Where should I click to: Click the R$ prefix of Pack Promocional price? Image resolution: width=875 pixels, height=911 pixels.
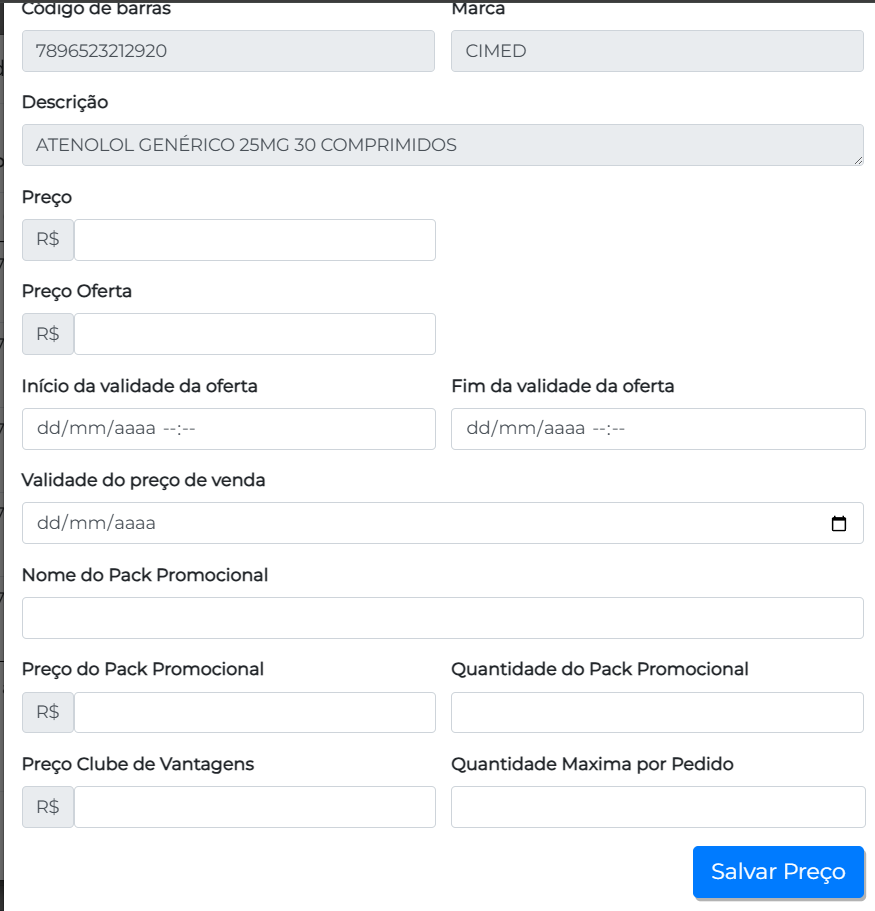(x=48, y=712)
